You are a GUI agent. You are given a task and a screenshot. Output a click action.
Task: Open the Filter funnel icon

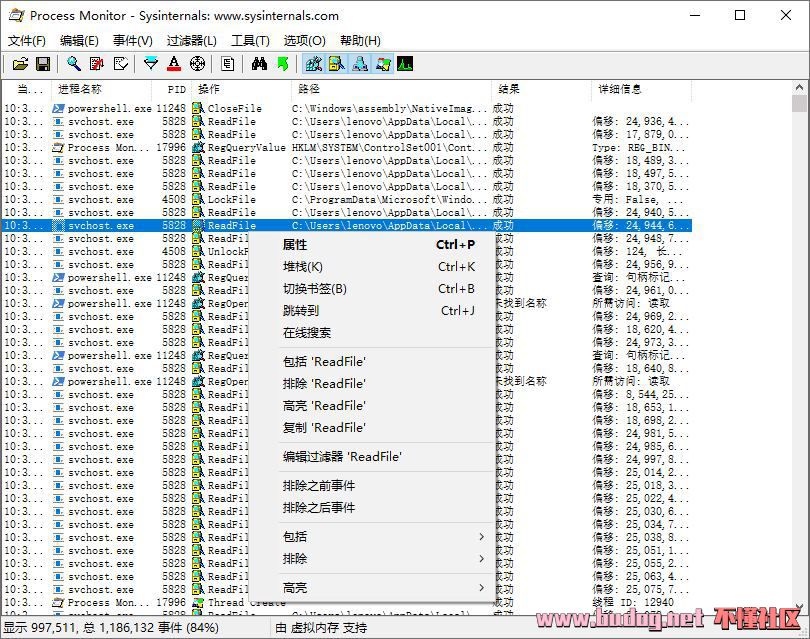[x=150, y=64]
